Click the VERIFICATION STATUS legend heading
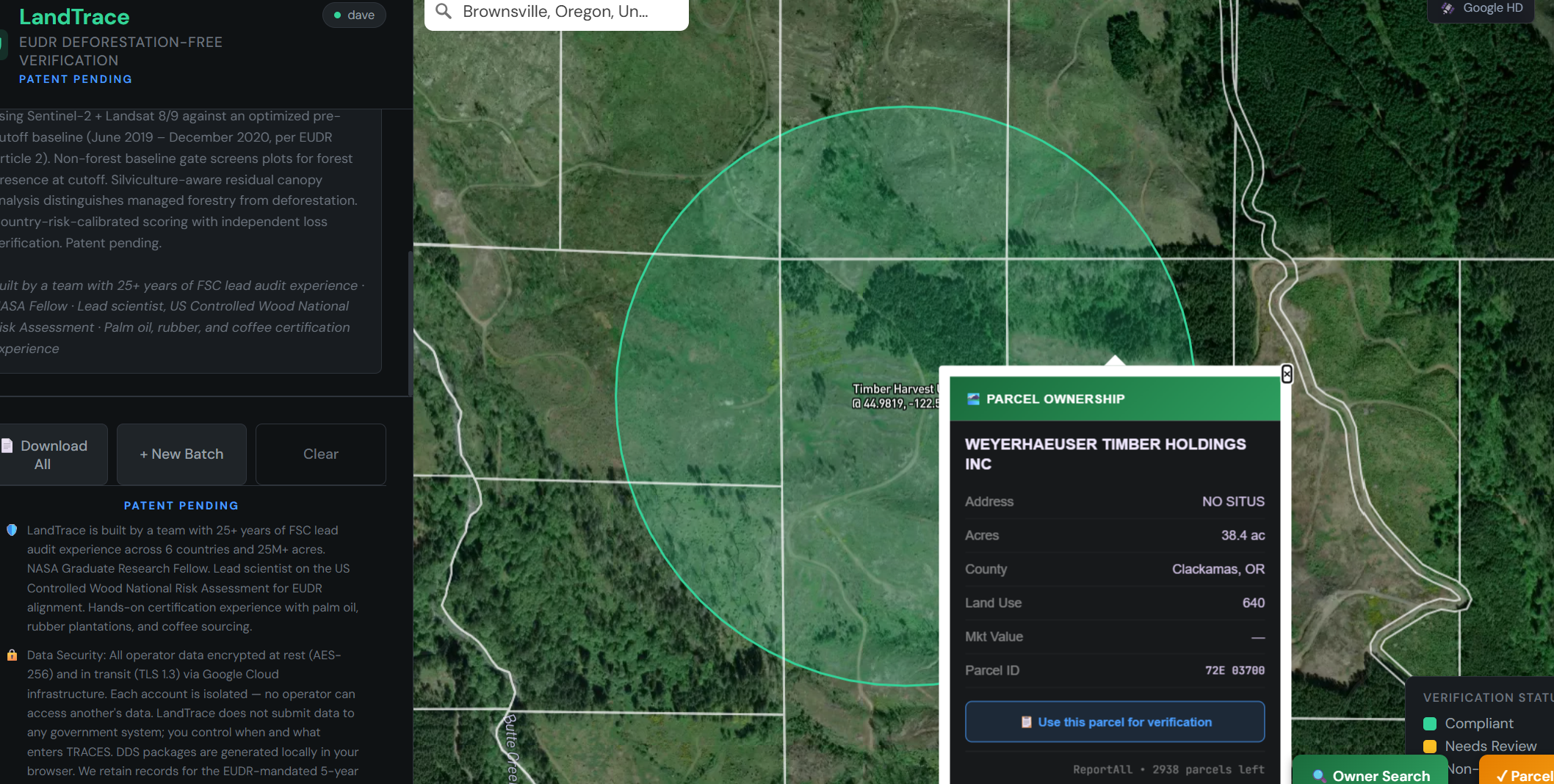Screen dimensions: 1554x784 click(x=1488, y=697)
